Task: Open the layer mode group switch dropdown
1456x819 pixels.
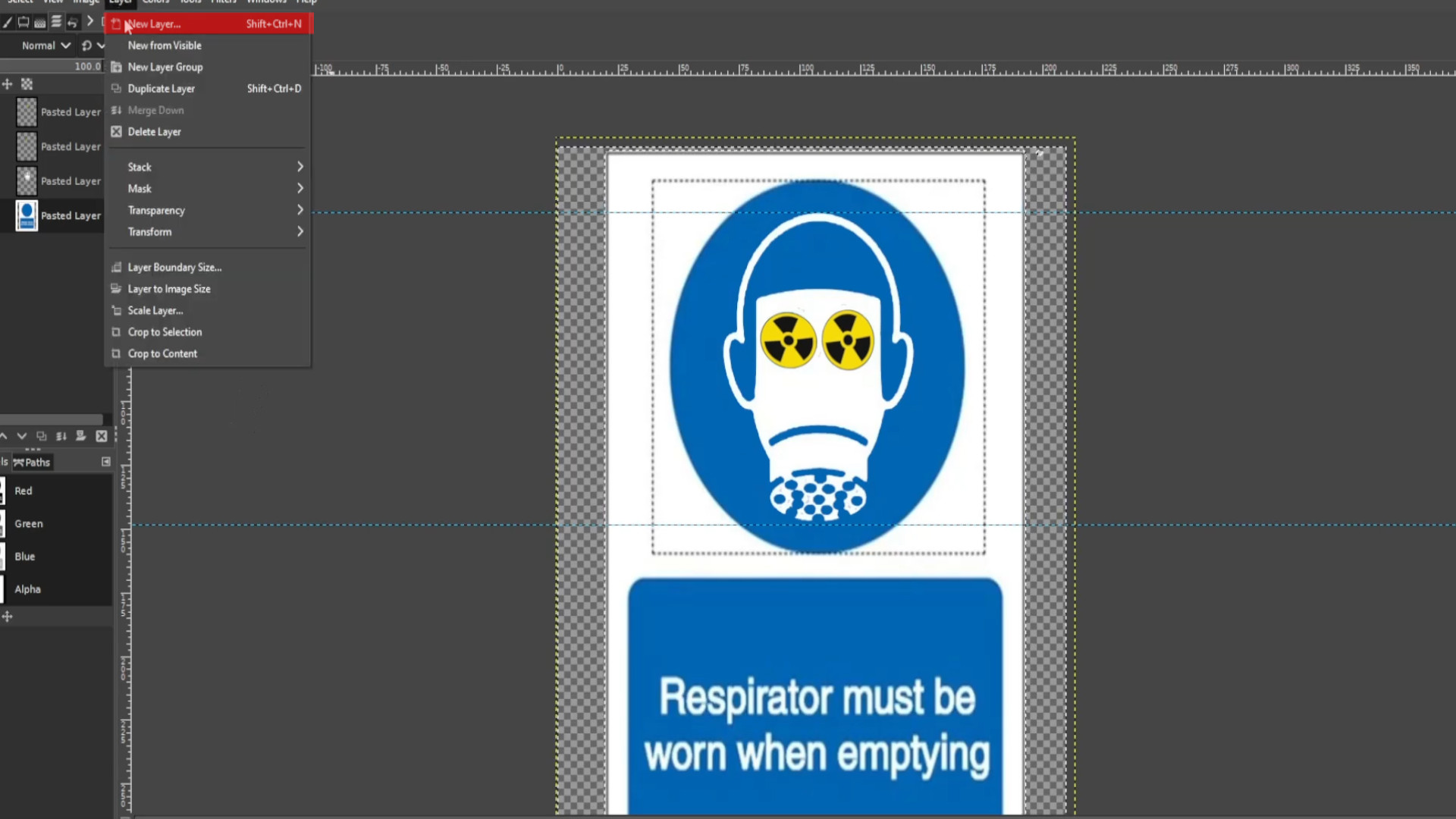Action: pos(93,45)
